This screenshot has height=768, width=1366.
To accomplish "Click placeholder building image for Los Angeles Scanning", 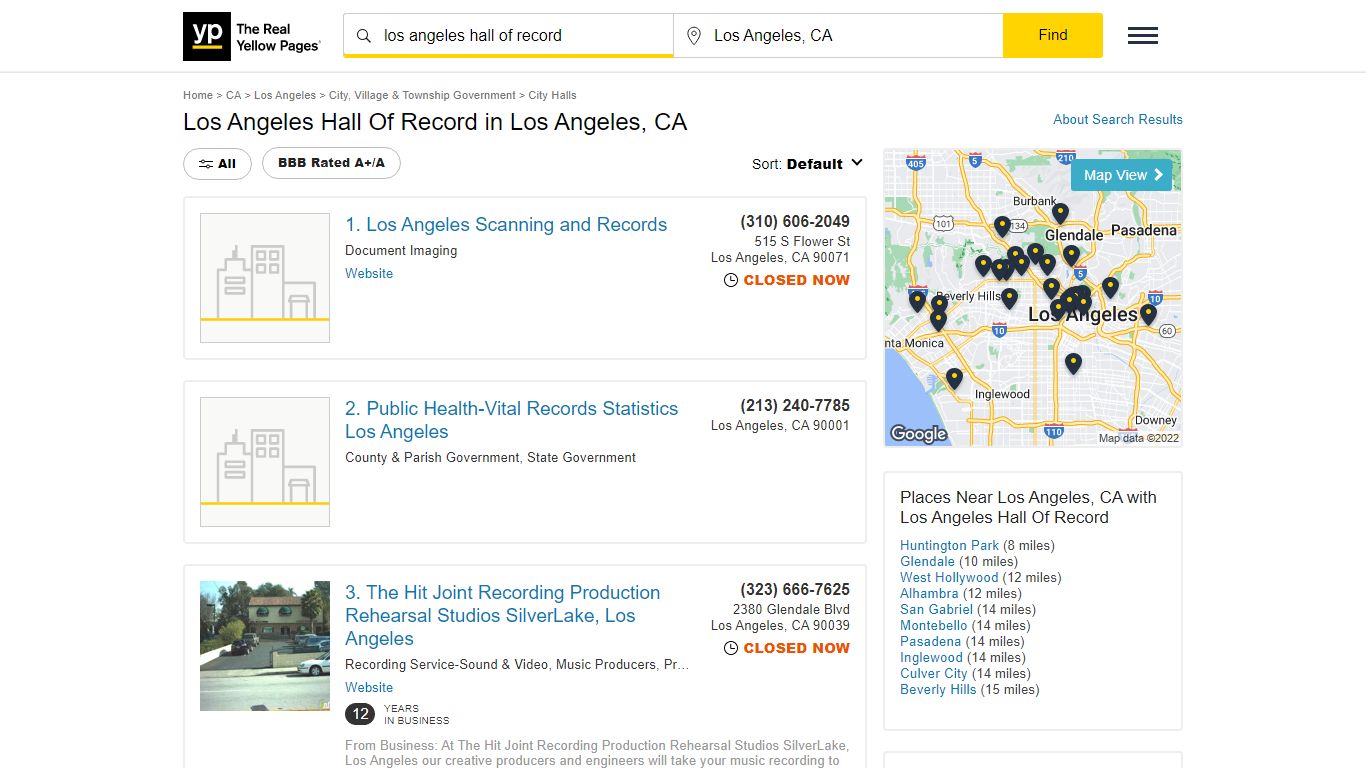I will pyautogui.click(x=265, y=278).
